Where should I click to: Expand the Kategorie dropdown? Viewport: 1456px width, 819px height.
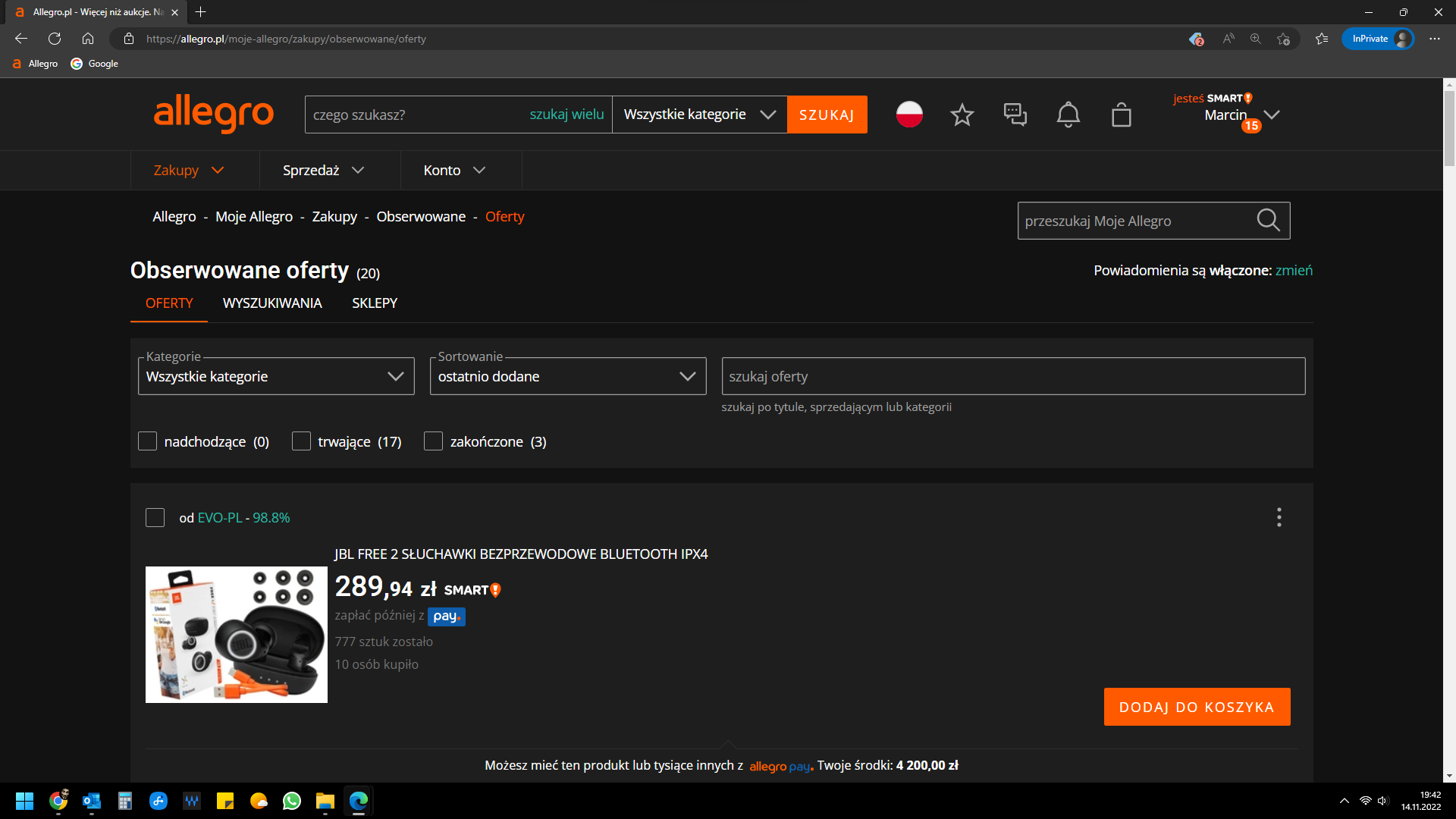[276, 376]
